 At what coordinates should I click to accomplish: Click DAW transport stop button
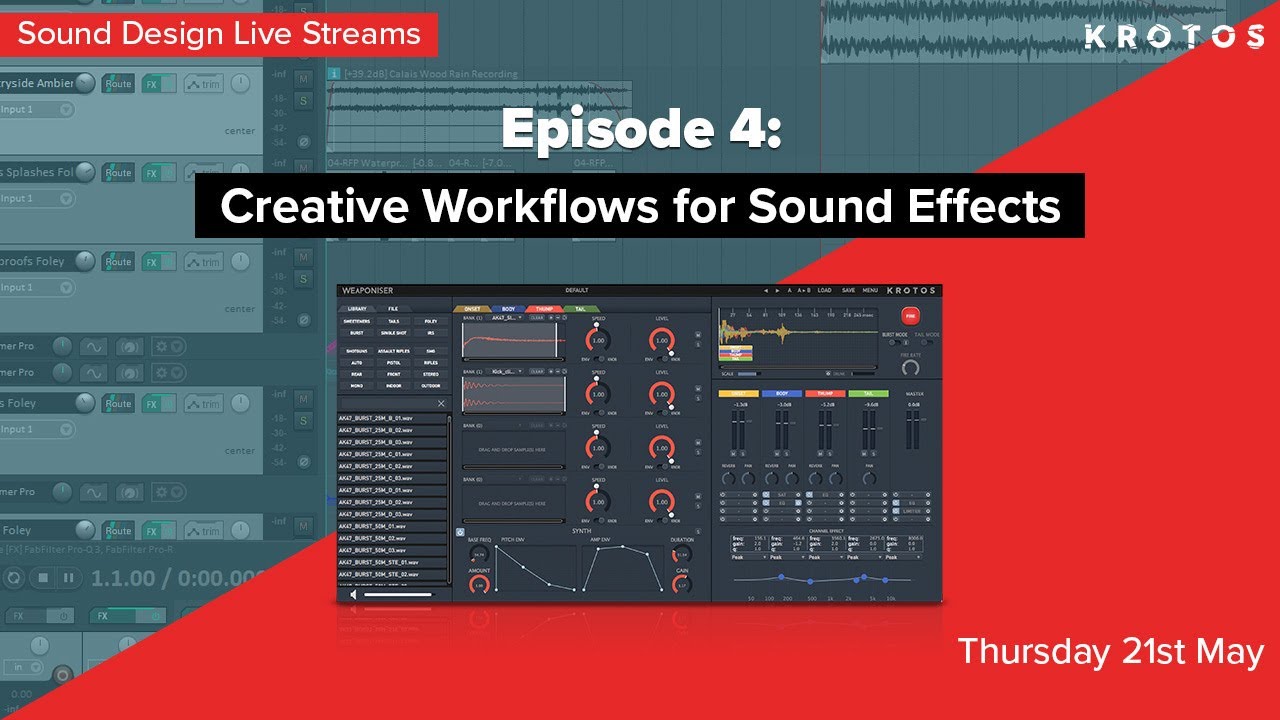pos(43,578)
